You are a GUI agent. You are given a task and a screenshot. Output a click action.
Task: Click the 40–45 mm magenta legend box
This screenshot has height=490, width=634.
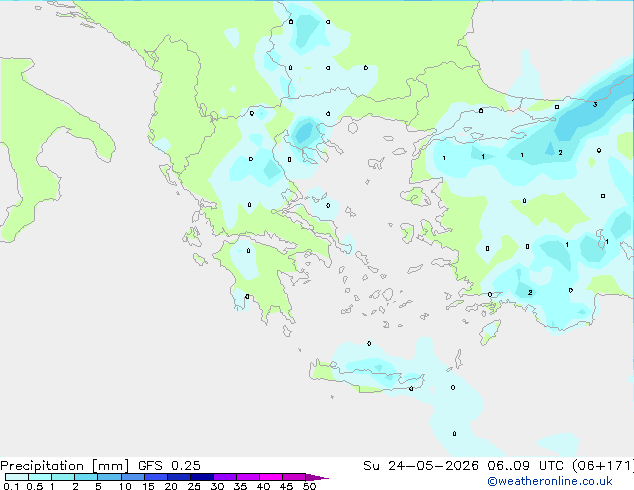(x=271, y=477)
